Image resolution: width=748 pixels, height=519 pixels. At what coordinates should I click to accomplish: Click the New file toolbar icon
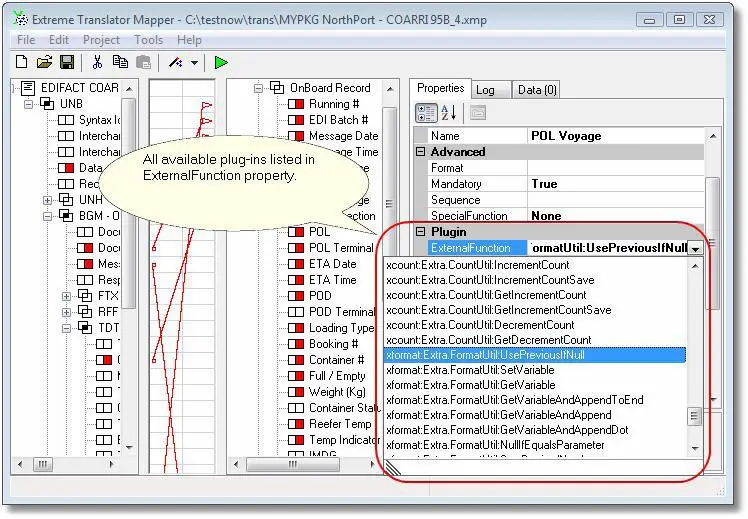[x=21, y=62]
